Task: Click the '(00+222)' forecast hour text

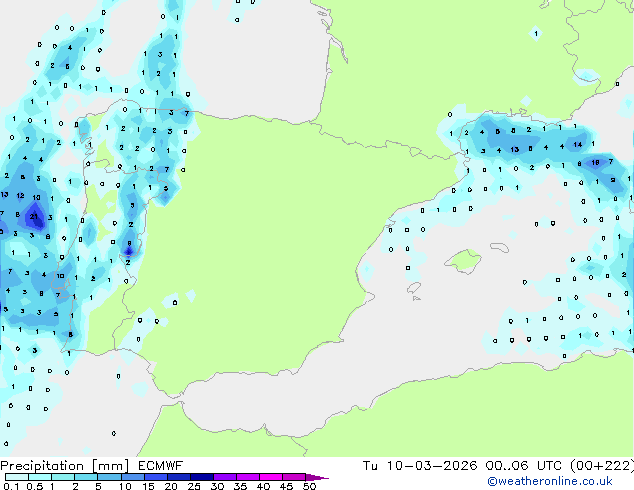Action: (602, 466)
